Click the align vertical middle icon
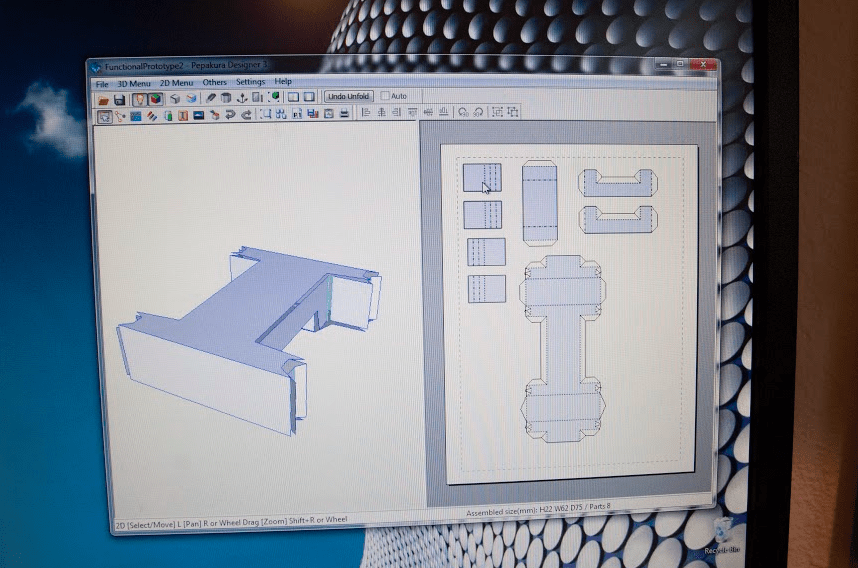Viewport: 858px width, 568px height. point(428,112)
